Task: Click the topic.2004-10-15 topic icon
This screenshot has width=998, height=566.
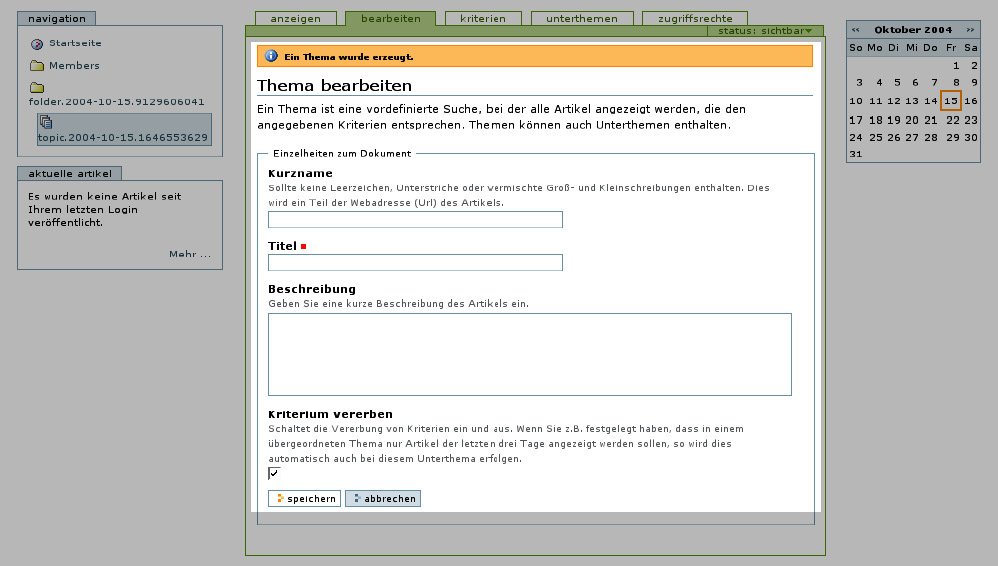Action: point(46,122)
